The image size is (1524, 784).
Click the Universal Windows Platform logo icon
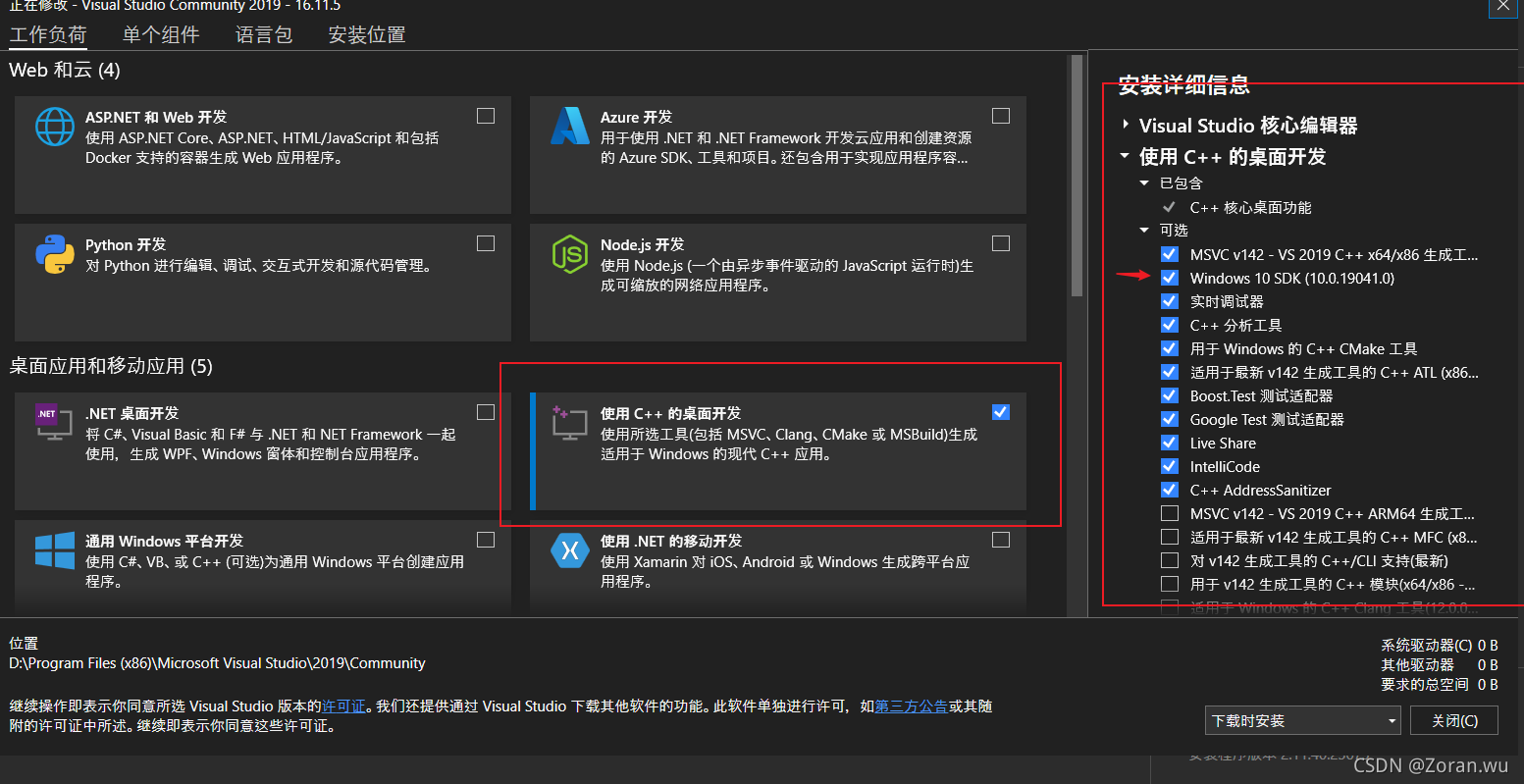click(55, 549)
